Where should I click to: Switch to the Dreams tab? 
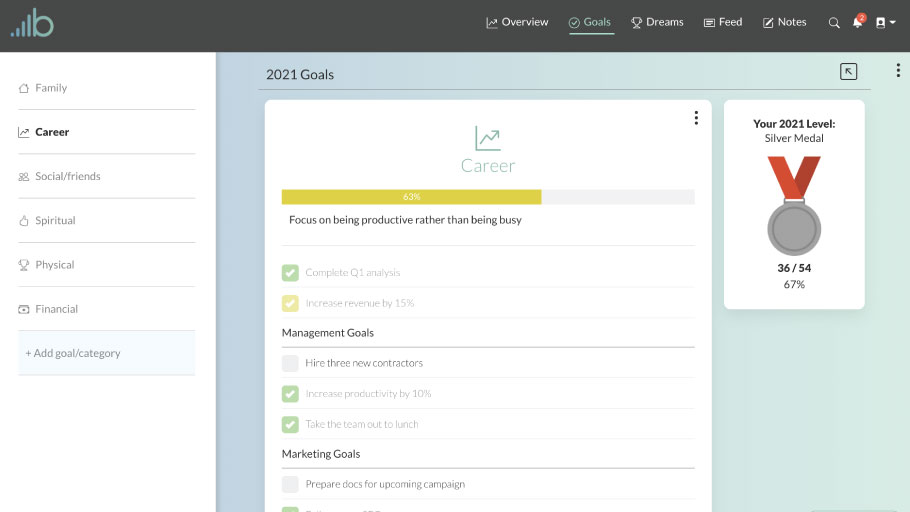click(657, 22)
